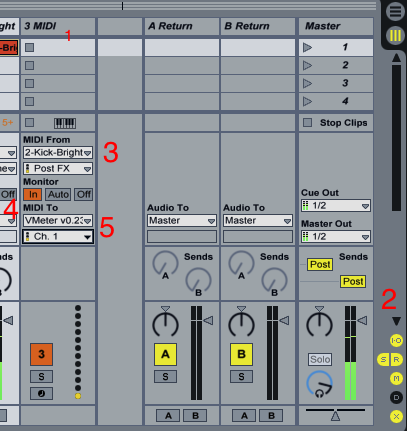The image size is (407, 431).
Task: Click the A Return pan knob
Action: point(165,324)
